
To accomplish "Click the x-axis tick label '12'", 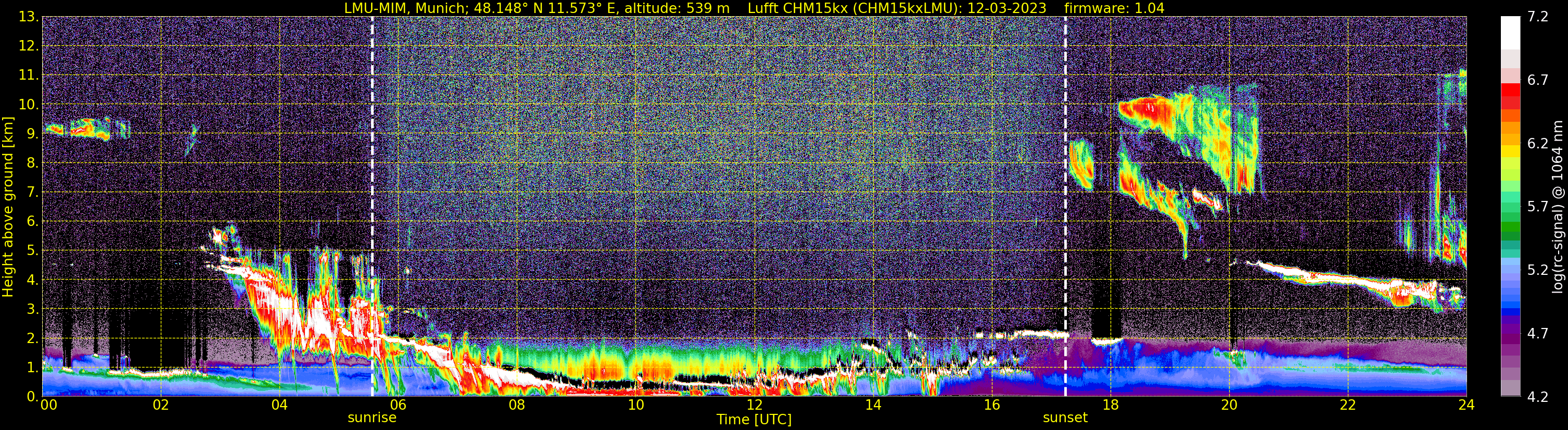I will pyautogui.click(x=754, y=405).
